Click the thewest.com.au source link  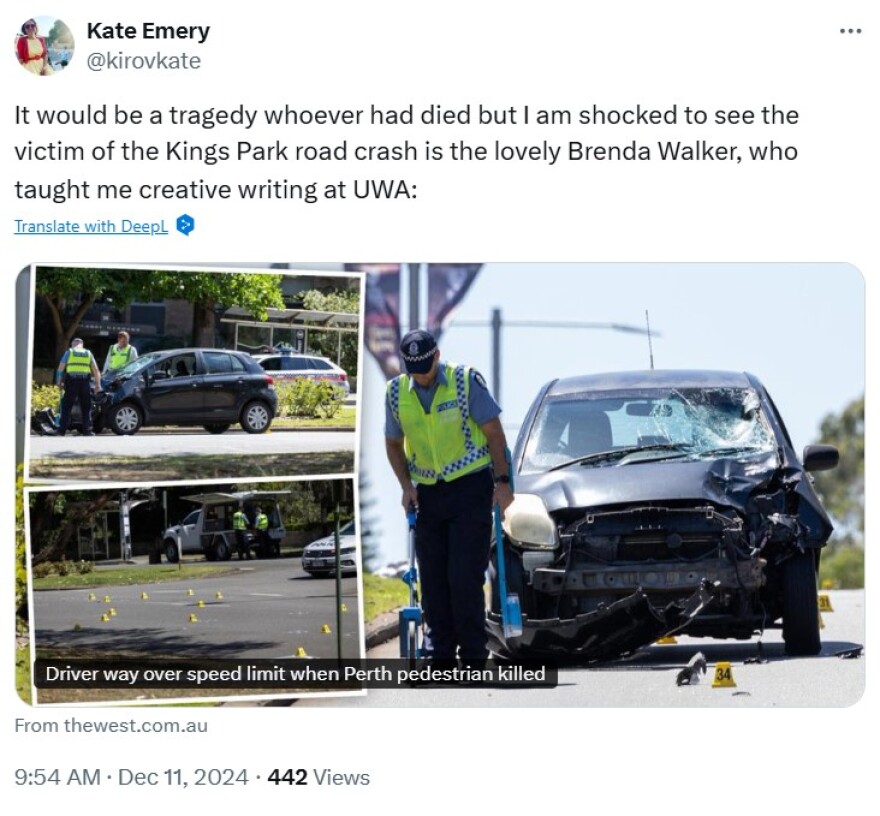tap(111, 725)
